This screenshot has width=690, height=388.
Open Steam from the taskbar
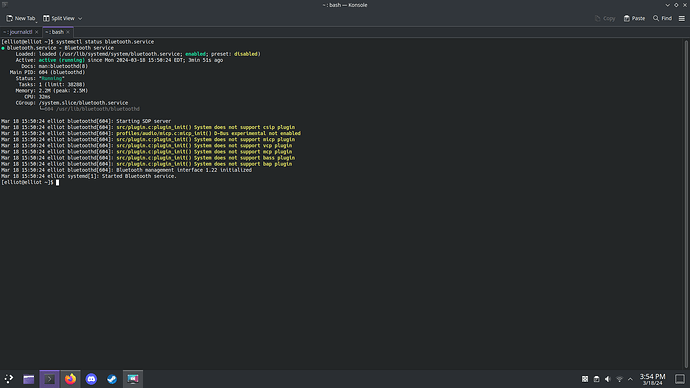(112, 379)
